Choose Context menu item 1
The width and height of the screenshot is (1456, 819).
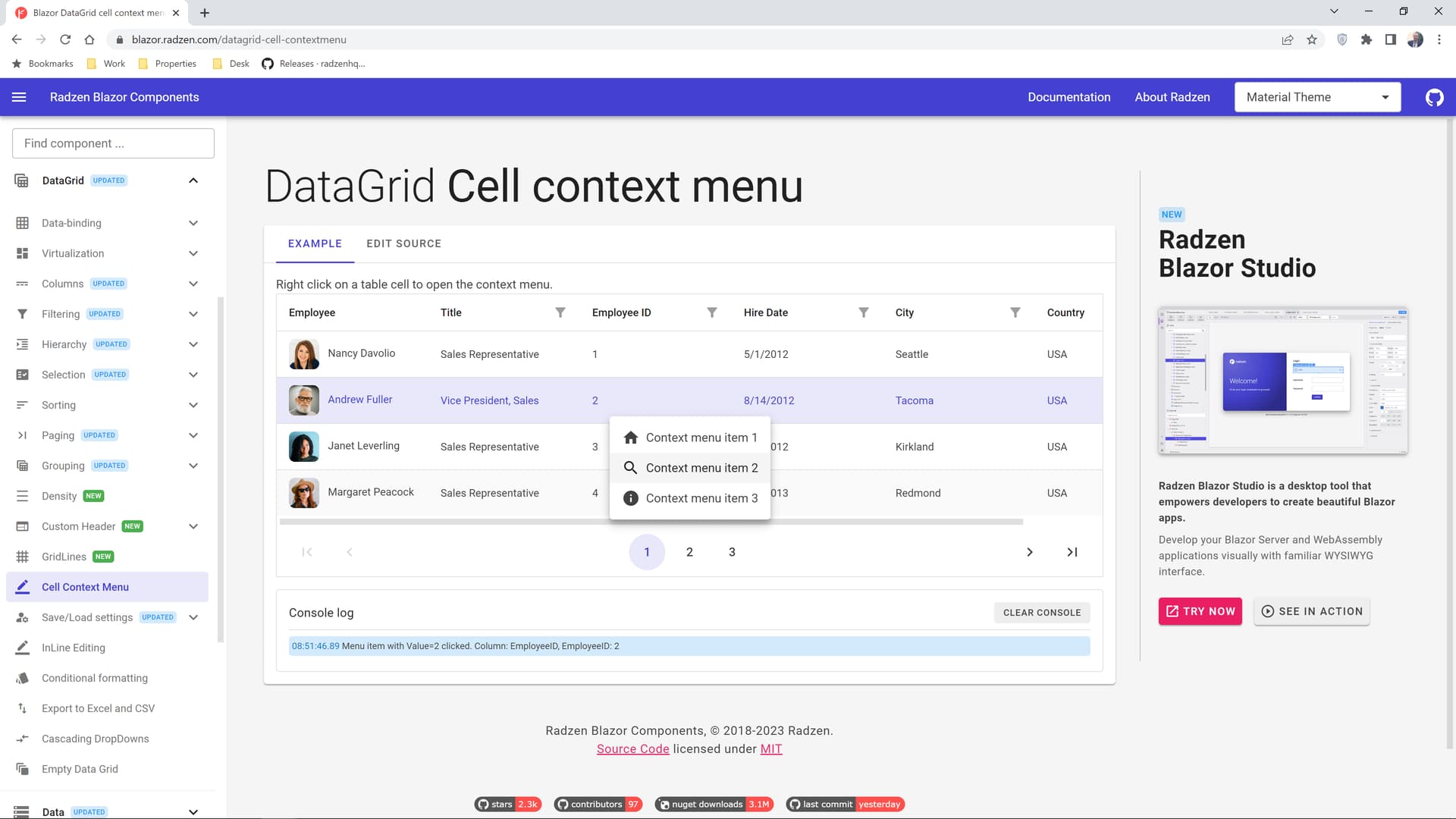pyautogui.click(x=690, y=438)
